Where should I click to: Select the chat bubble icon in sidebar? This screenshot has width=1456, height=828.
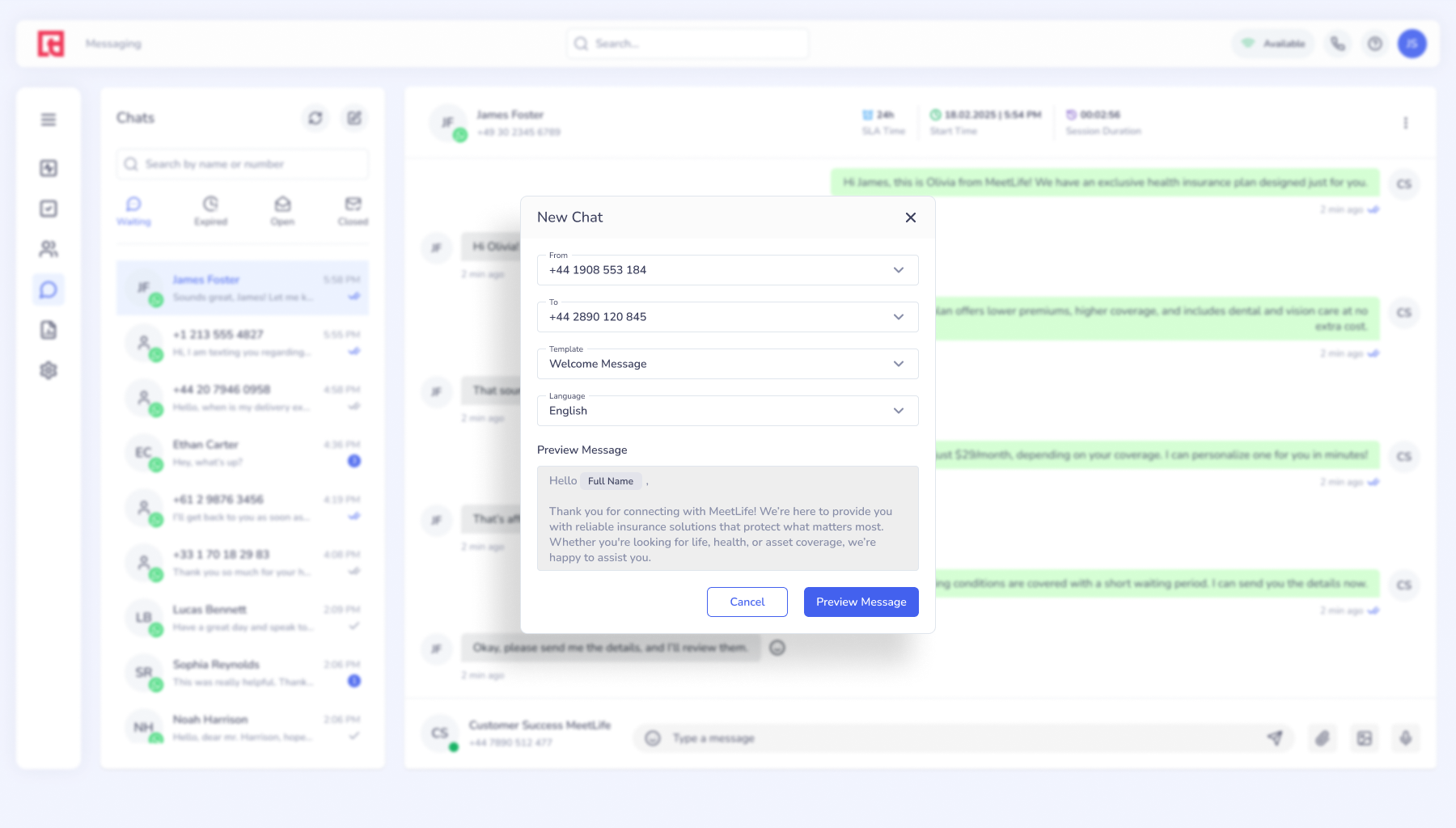click(x=49, y=289)
